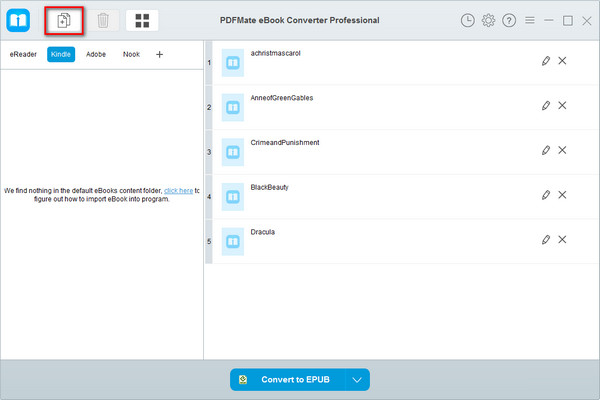The image size is (600, 400).
Task: Open help question mark icon
Action: [x=509, y=20]
